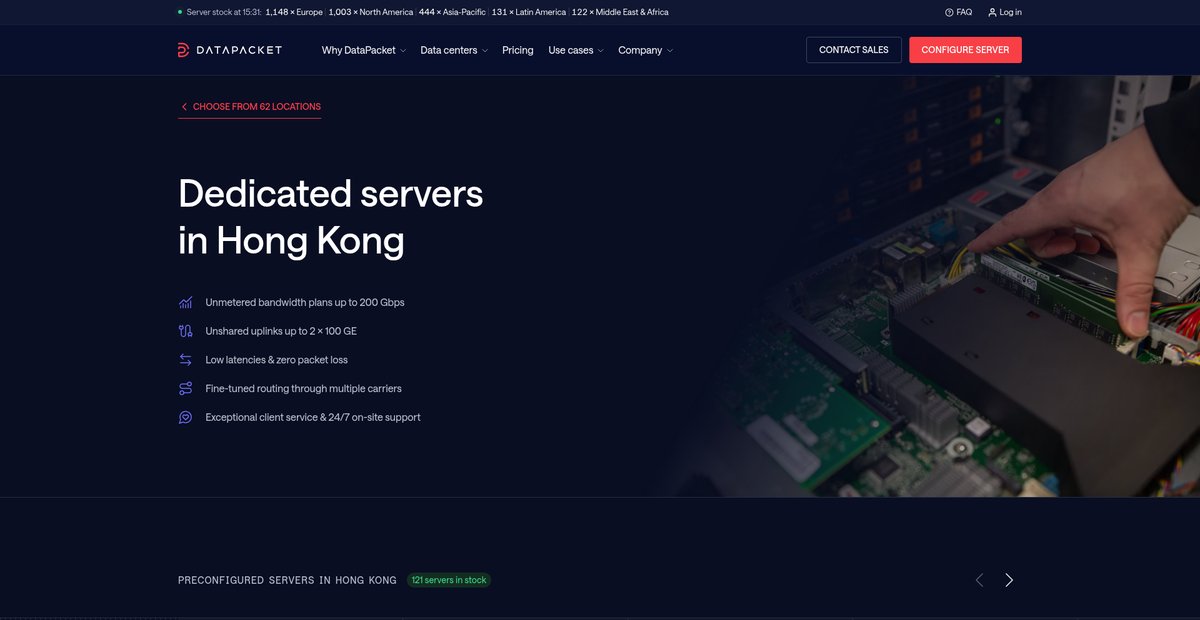Viewport: 1200px width, 620px height.
Task: Click Preconfigured Servers in Hong Kong label
Action: 287,580
